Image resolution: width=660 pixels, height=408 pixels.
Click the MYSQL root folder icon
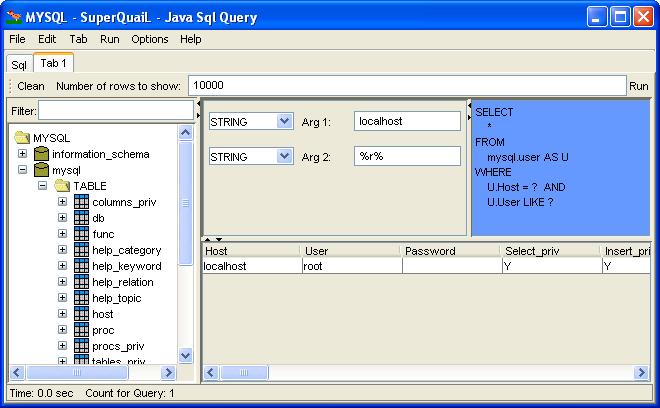[22, 138]
